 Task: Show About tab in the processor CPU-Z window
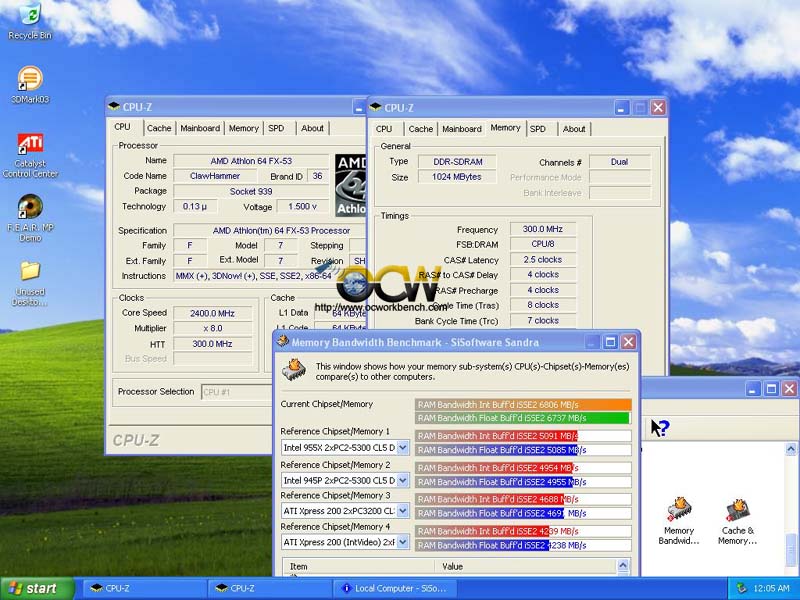(x=312, y=128)
